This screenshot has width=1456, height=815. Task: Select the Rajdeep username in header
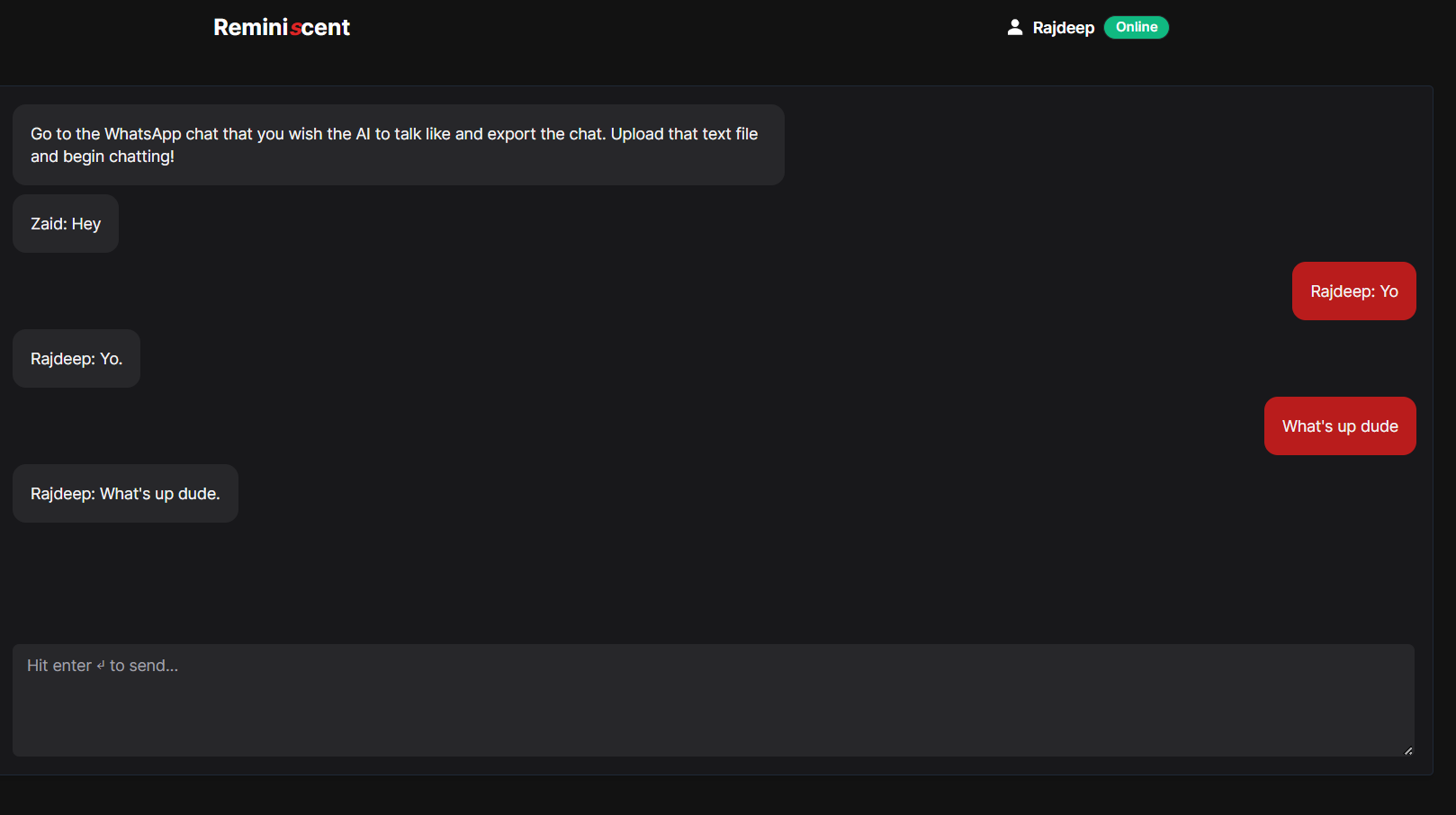point(1064,28)
